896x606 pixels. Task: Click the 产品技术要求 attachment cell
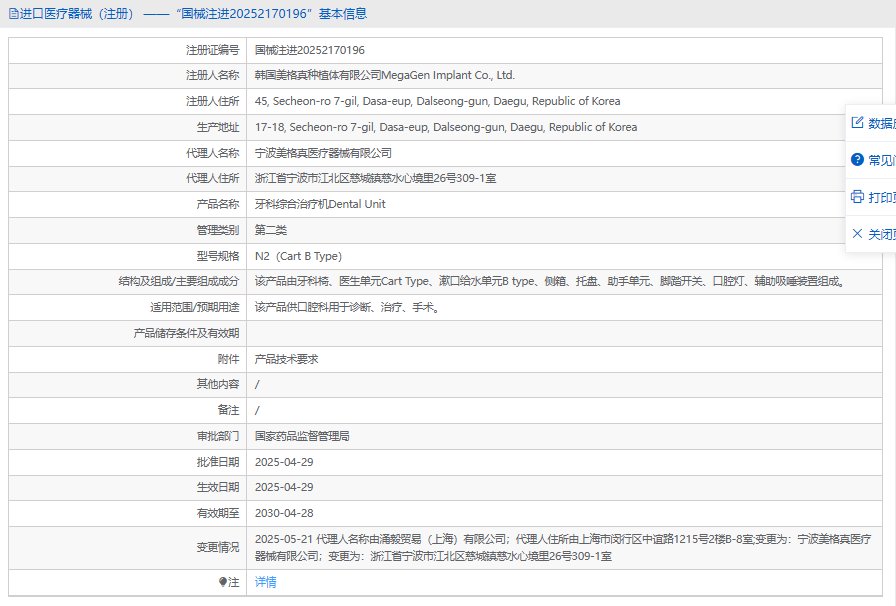coord(286,359)
